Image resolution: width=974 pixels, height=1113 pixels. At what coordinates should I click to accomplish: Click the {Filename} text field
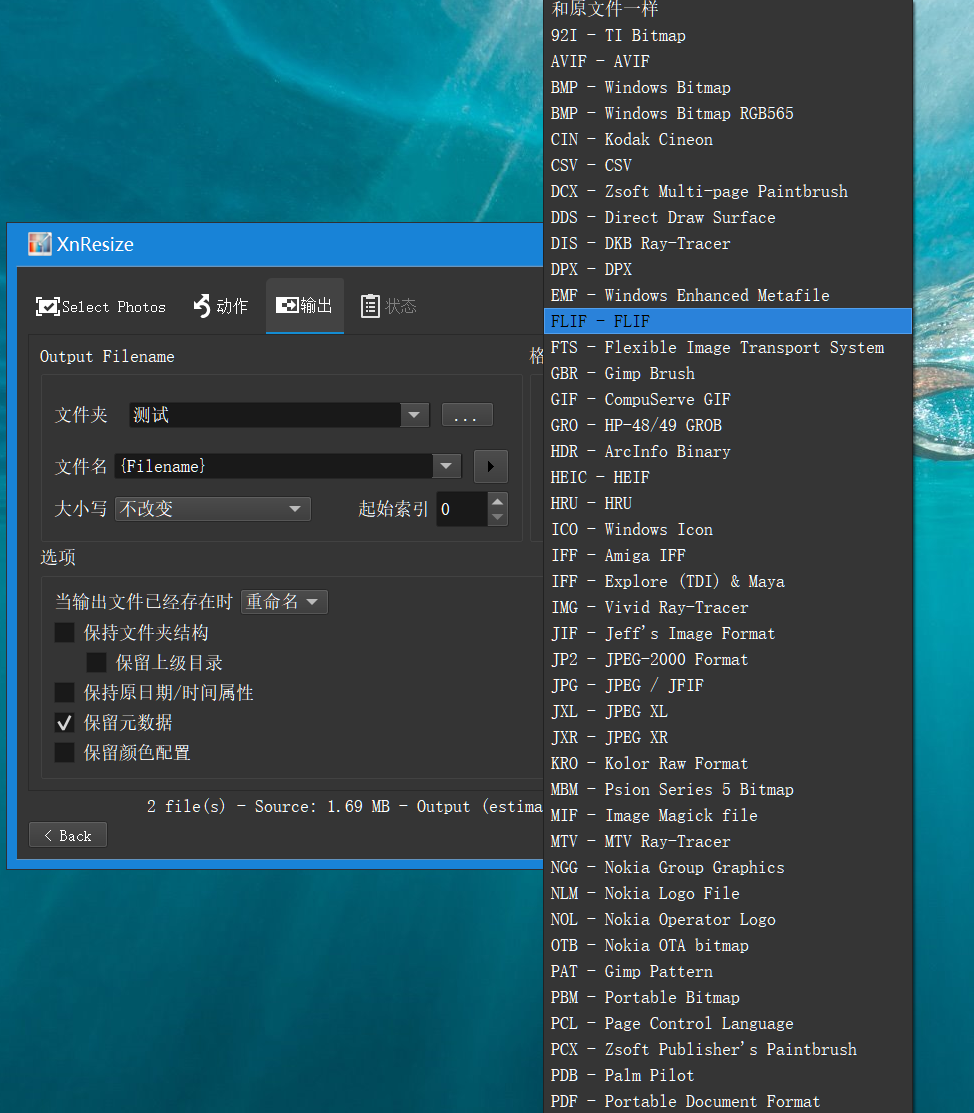[x=274, y=466]
